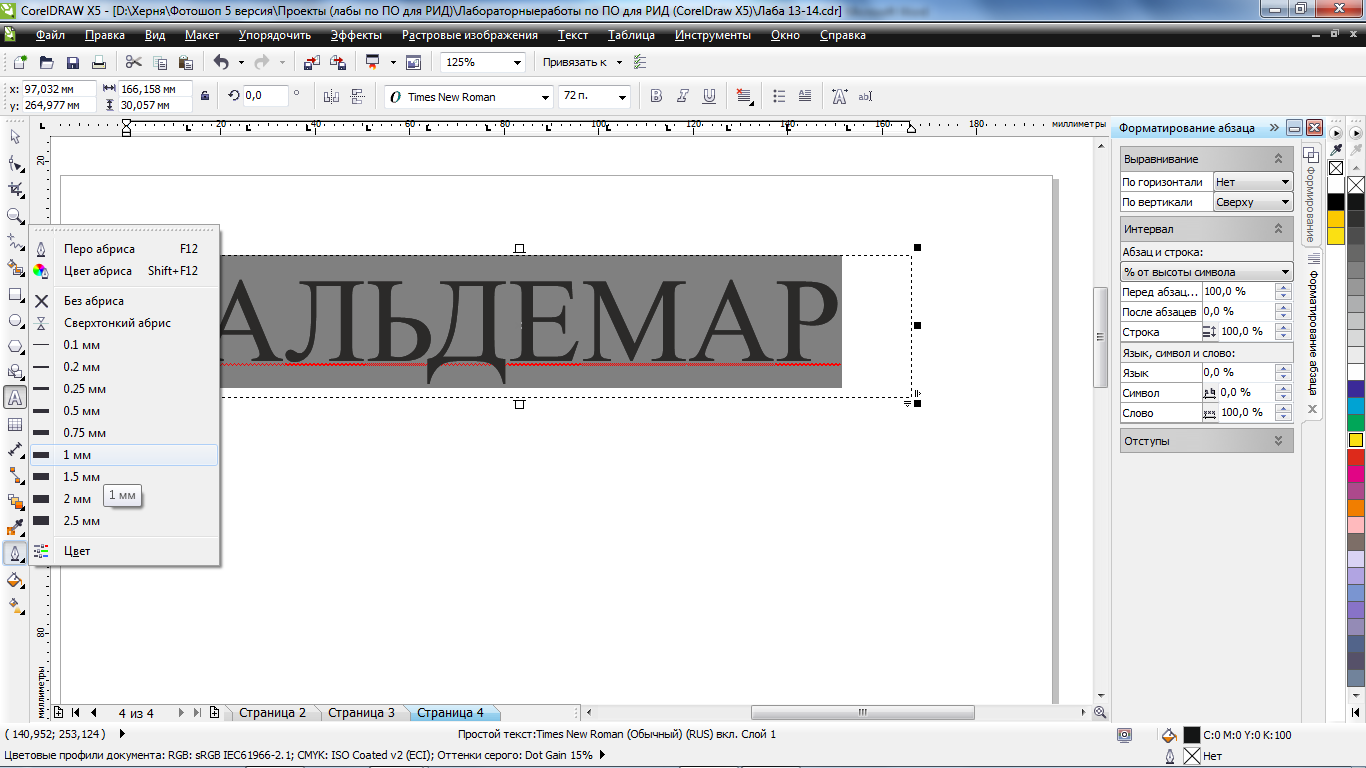Image resolution: width=1366 pixels, height=768 pixels.
Task: Select the Ellipse tool
Action: click(15, 321)
